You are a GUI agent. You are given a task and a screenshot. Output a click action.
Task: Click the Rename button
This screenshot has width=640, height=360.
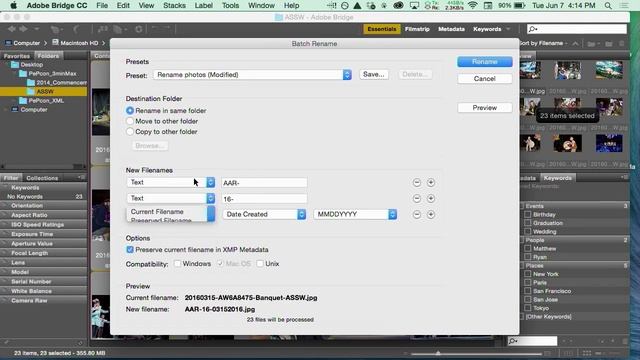484,62
